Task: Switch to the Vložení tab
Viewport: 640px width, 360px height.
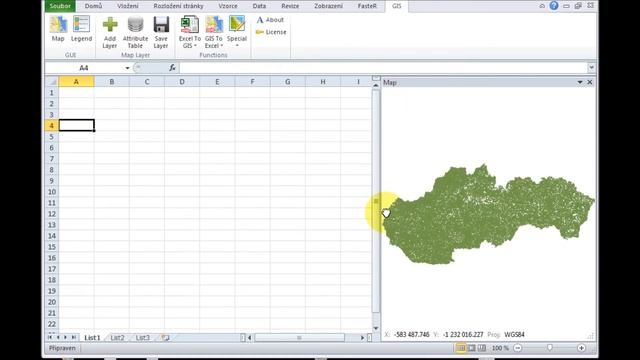Action: [128, 6]
